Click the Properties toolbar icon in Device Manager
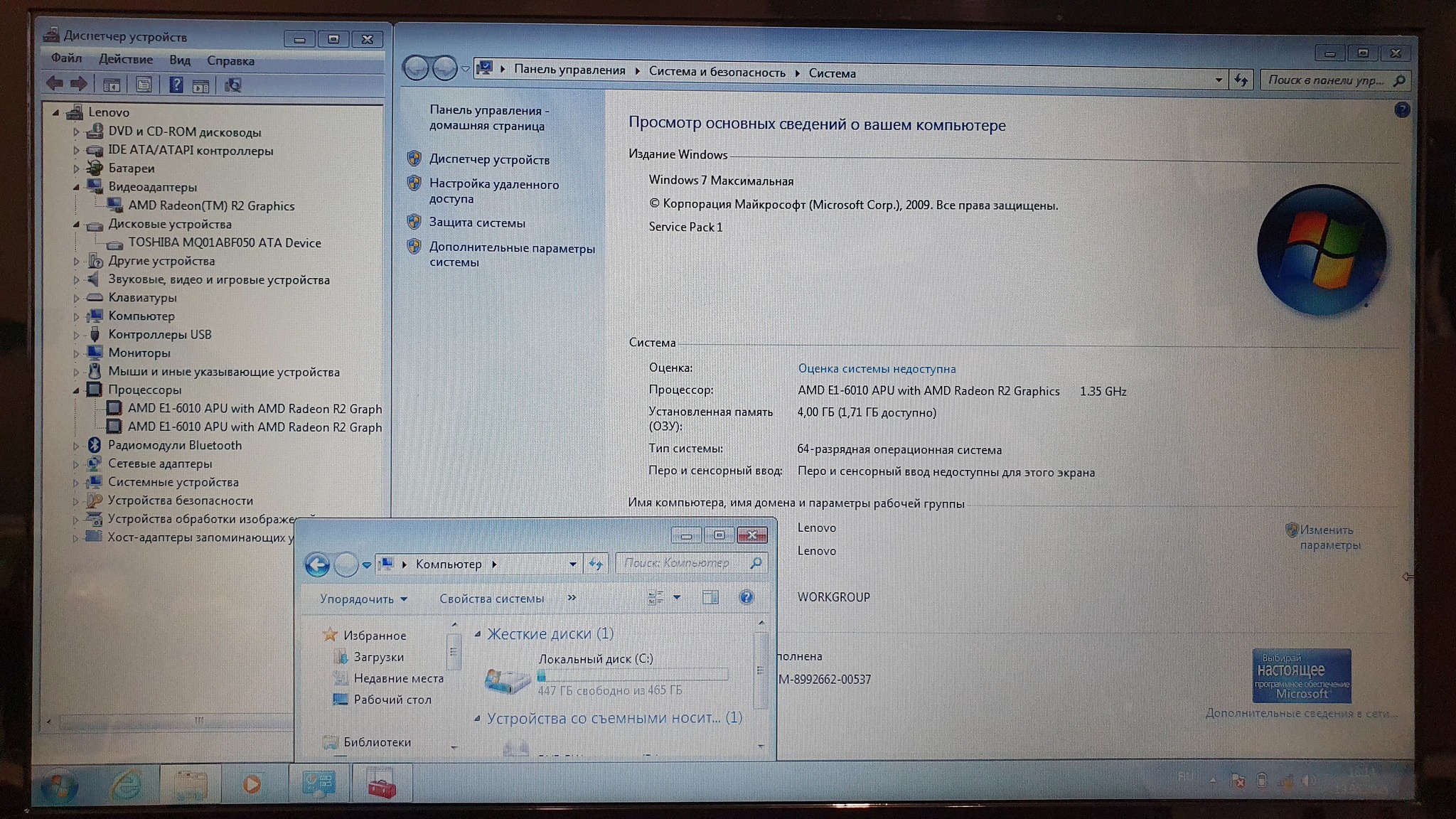Screen dimensions: 1456x819 click(144, 85)
